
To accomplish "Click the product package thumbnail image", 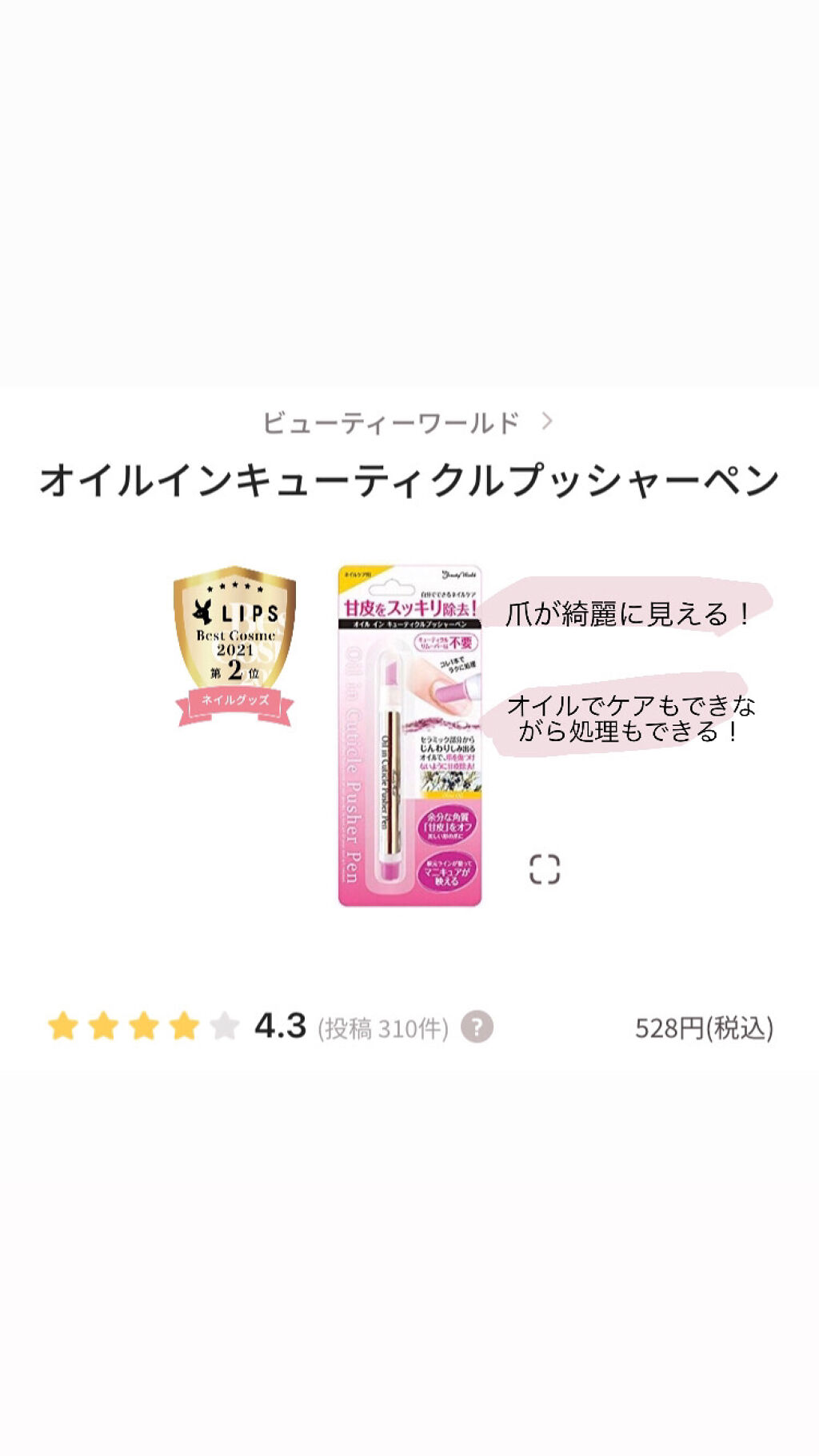I will coord(409,735).
